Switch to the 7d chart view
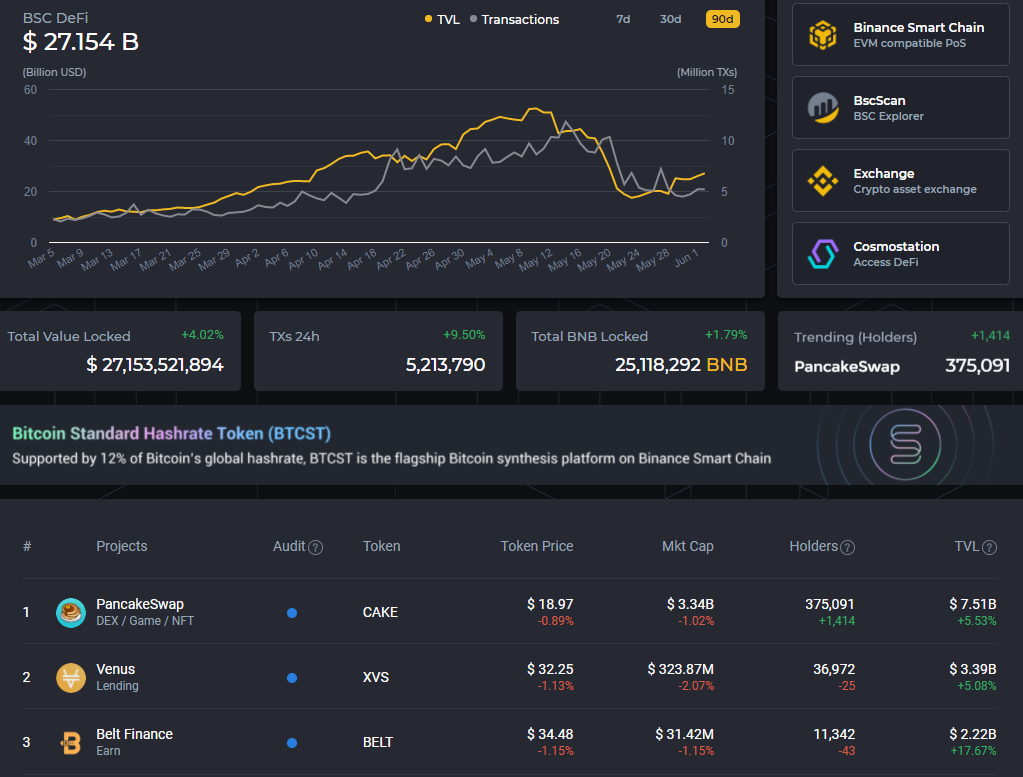The height and width of the screenshot is (777, 1023). (622, 19)
